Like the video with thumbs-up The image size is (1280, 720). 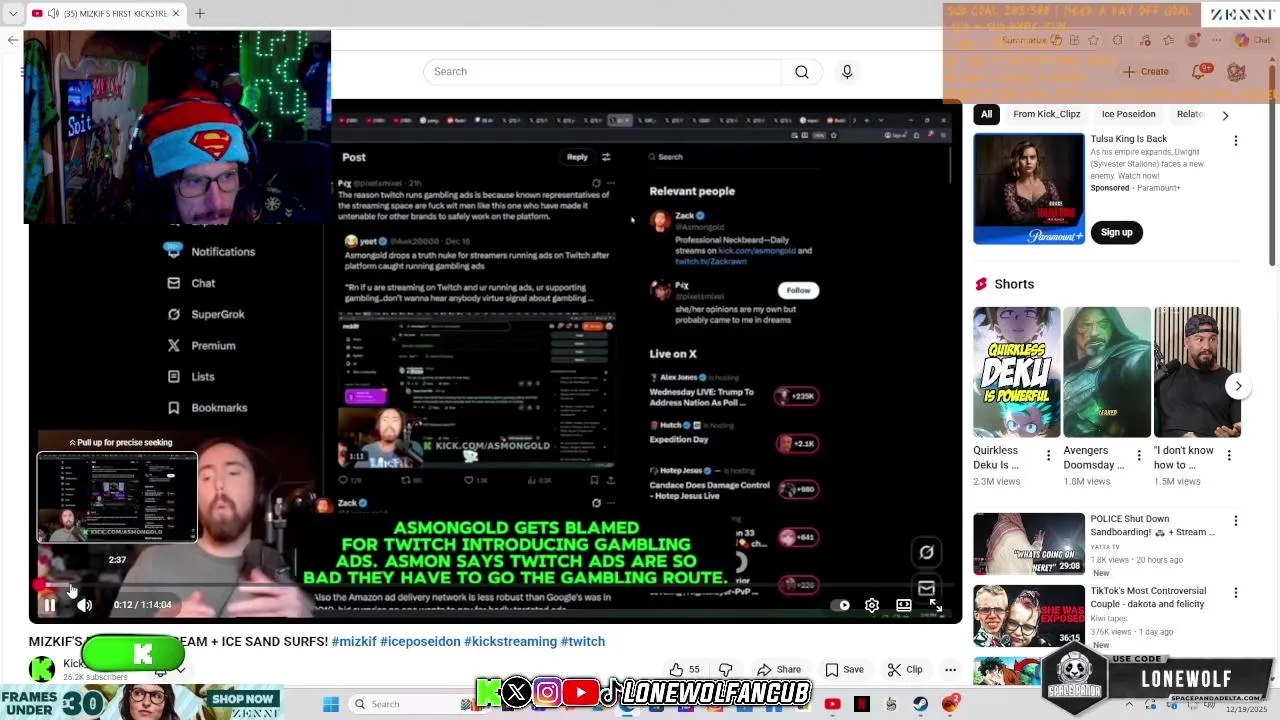pos(685,670)
